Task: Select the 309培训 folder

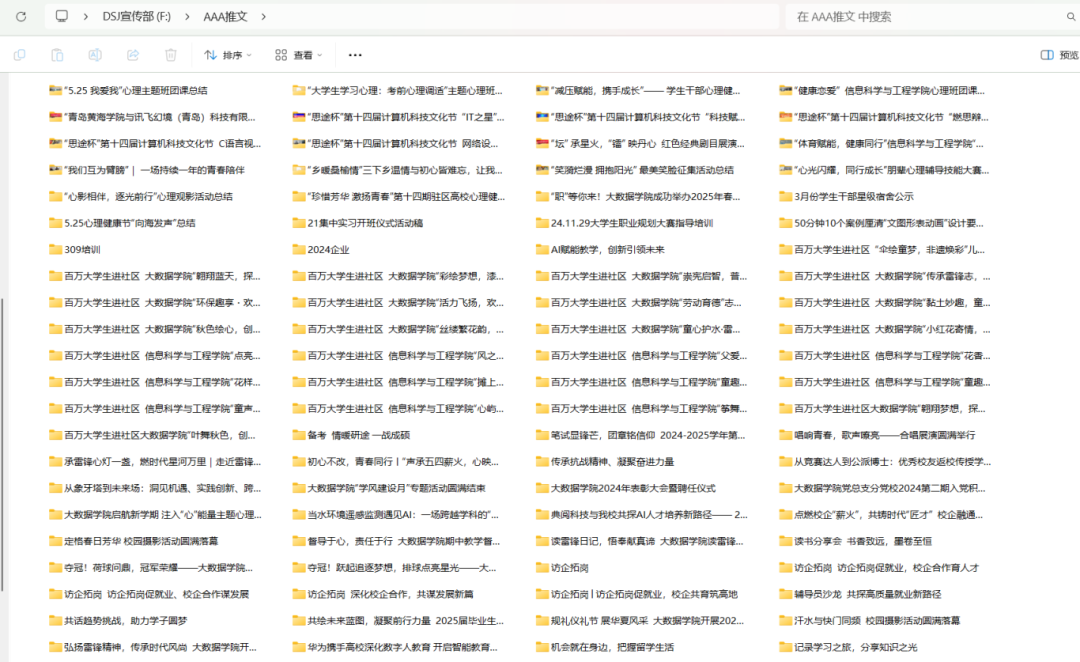Action: [82, 250]
